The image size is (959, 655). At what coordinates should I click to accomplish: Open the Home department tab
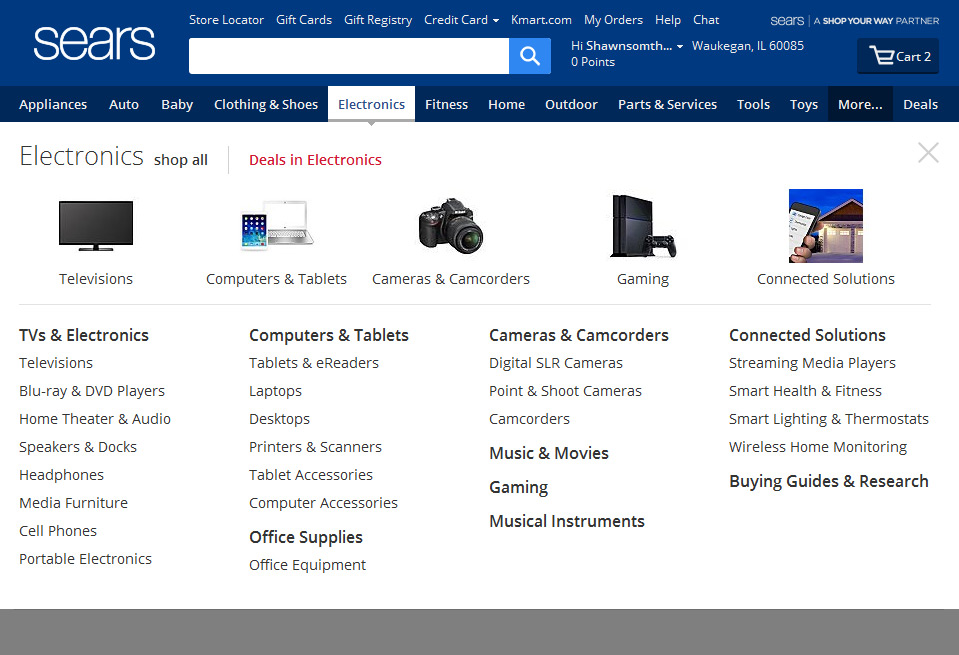506,105
